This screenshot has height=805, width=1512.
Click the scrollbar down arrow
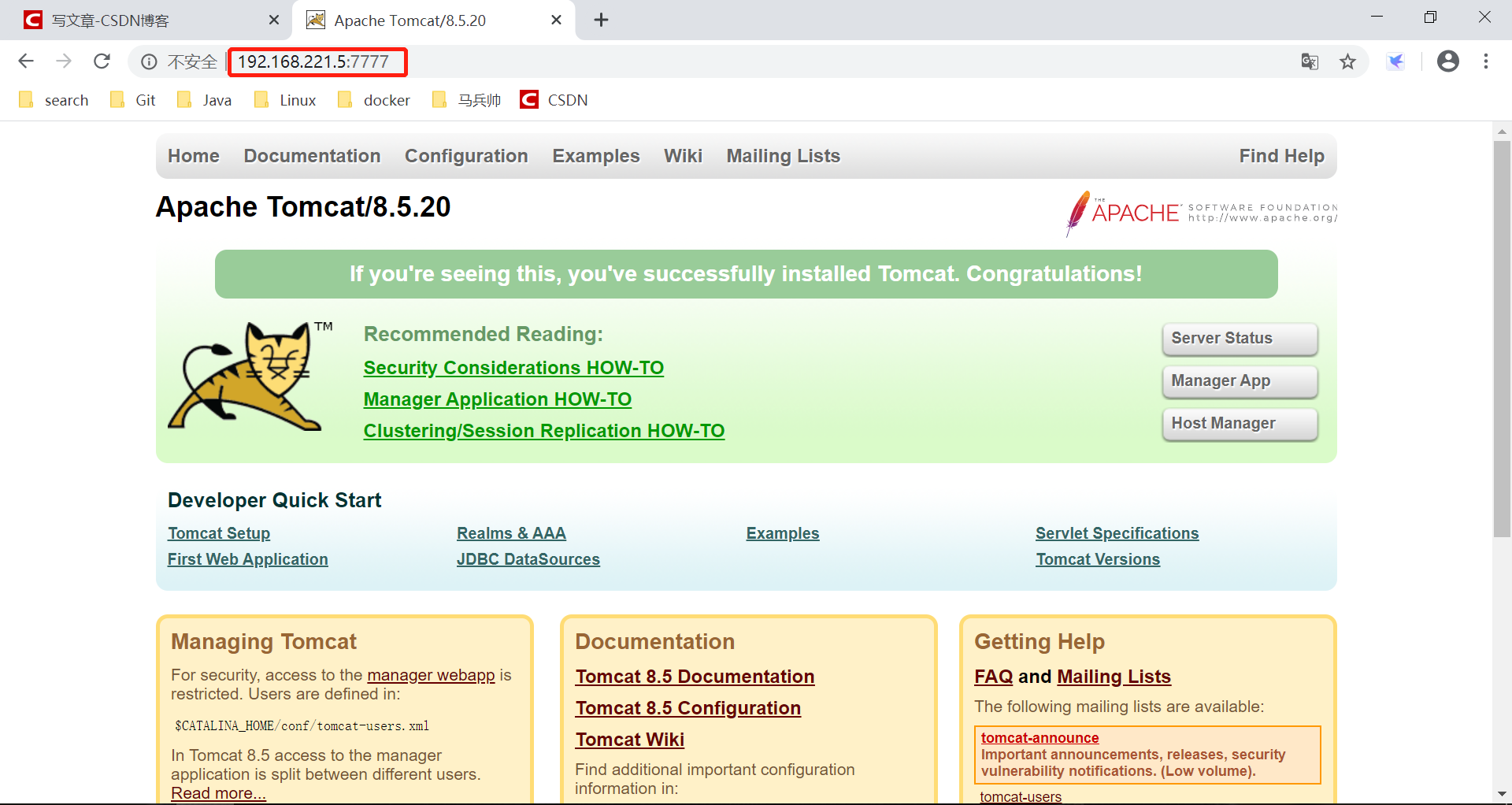[x=1502, y=794]
